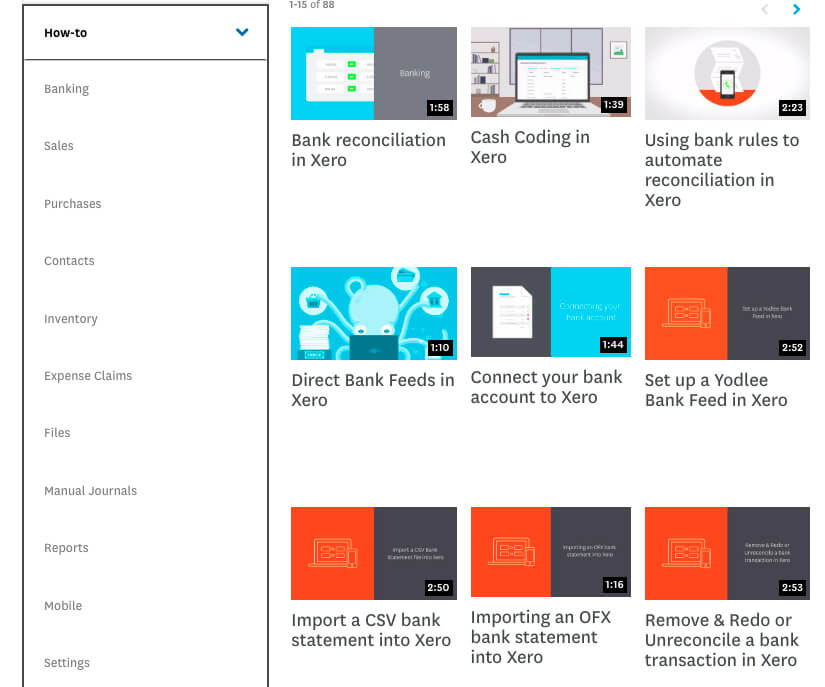
Task: Open the Manual Journals category
Action: [x=90, y=490]
